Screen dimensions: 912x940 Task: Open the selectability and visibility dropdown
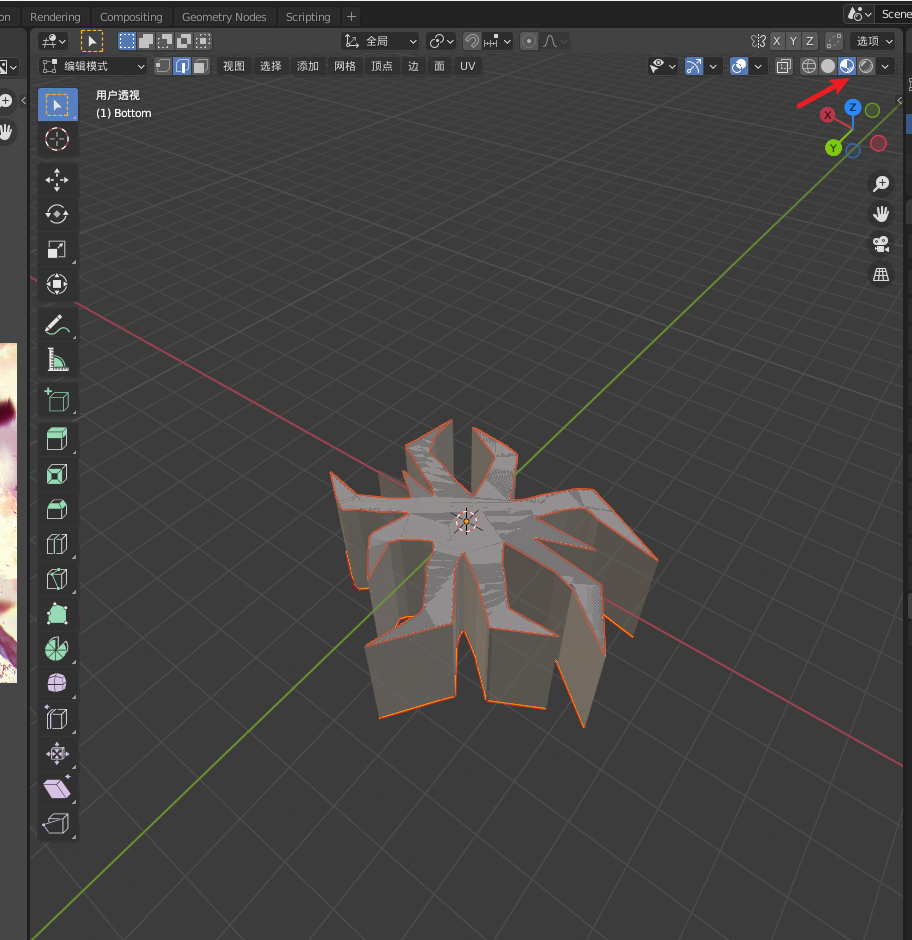[663, 66]
